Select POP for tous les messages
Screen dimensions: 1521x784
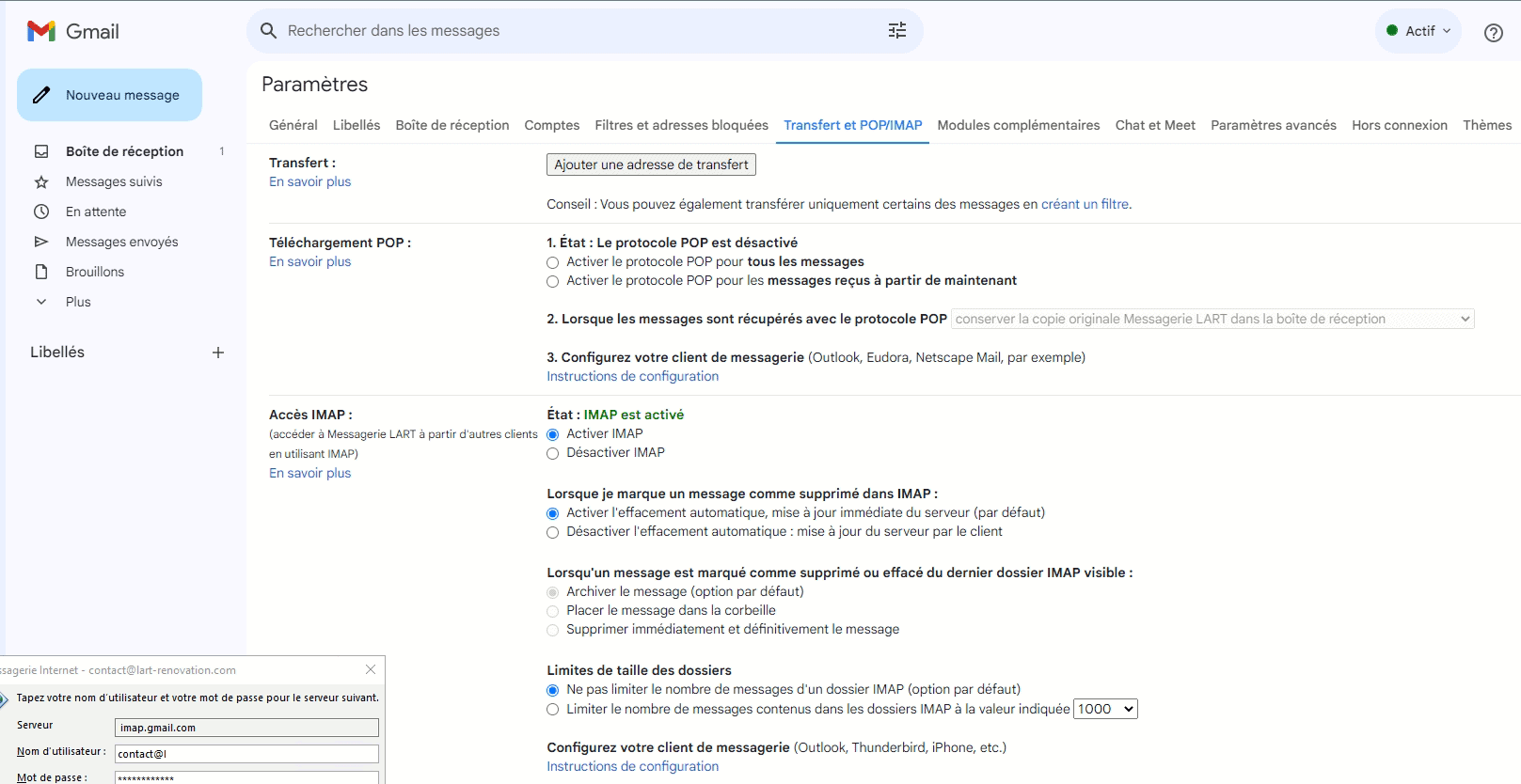click(553, 262)
